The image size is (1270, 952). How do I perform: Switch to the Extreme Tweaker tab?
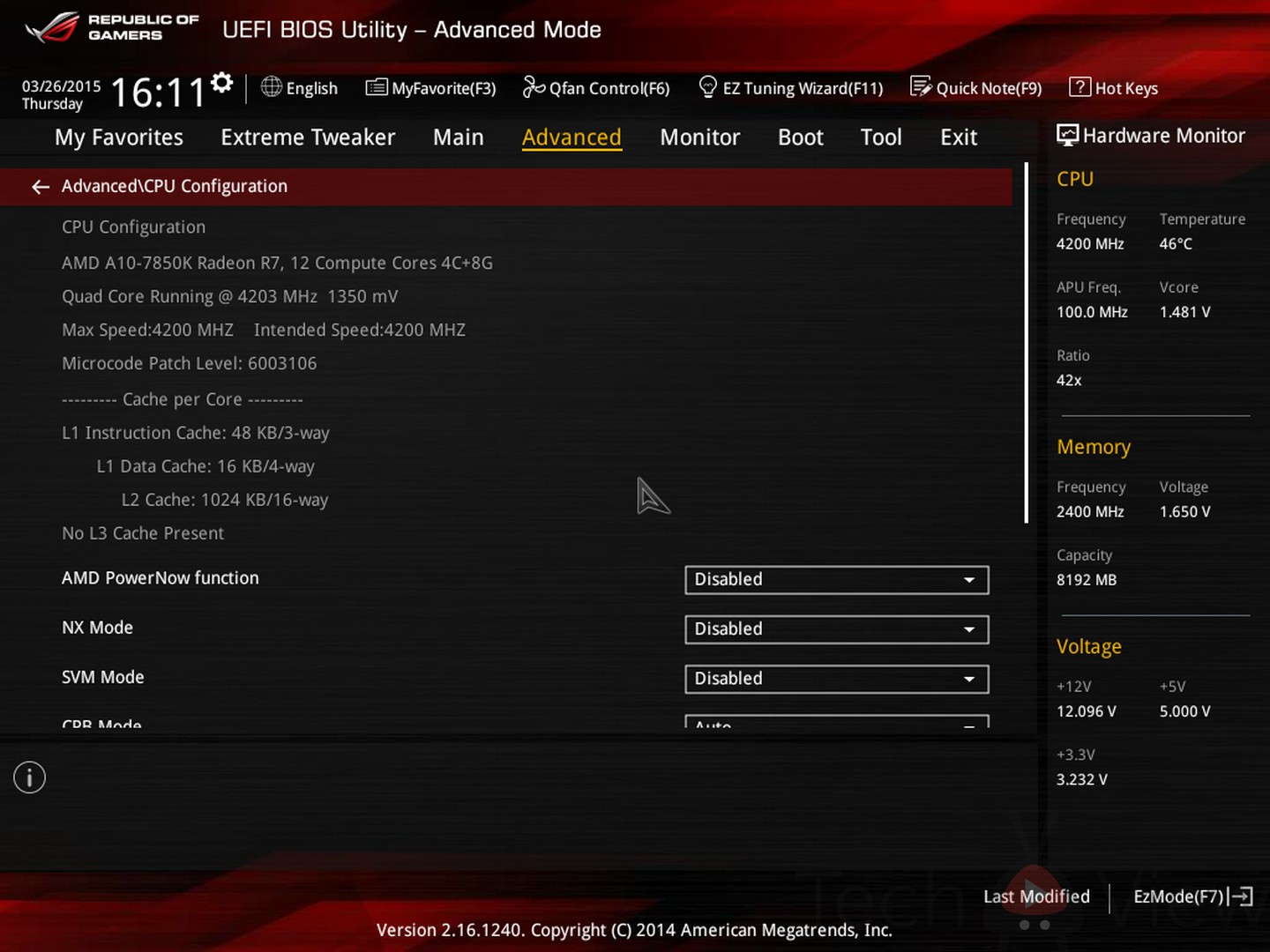tap(308, 138)
